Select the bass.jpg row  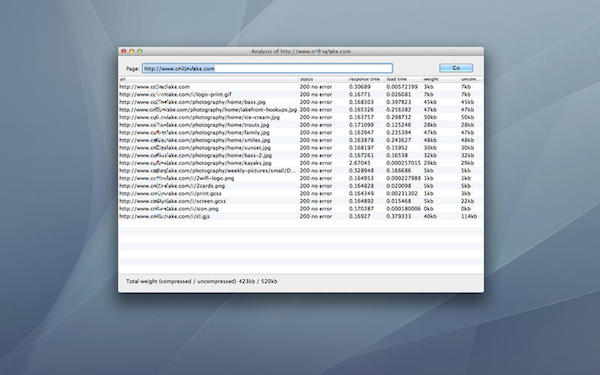coord(300,102)
